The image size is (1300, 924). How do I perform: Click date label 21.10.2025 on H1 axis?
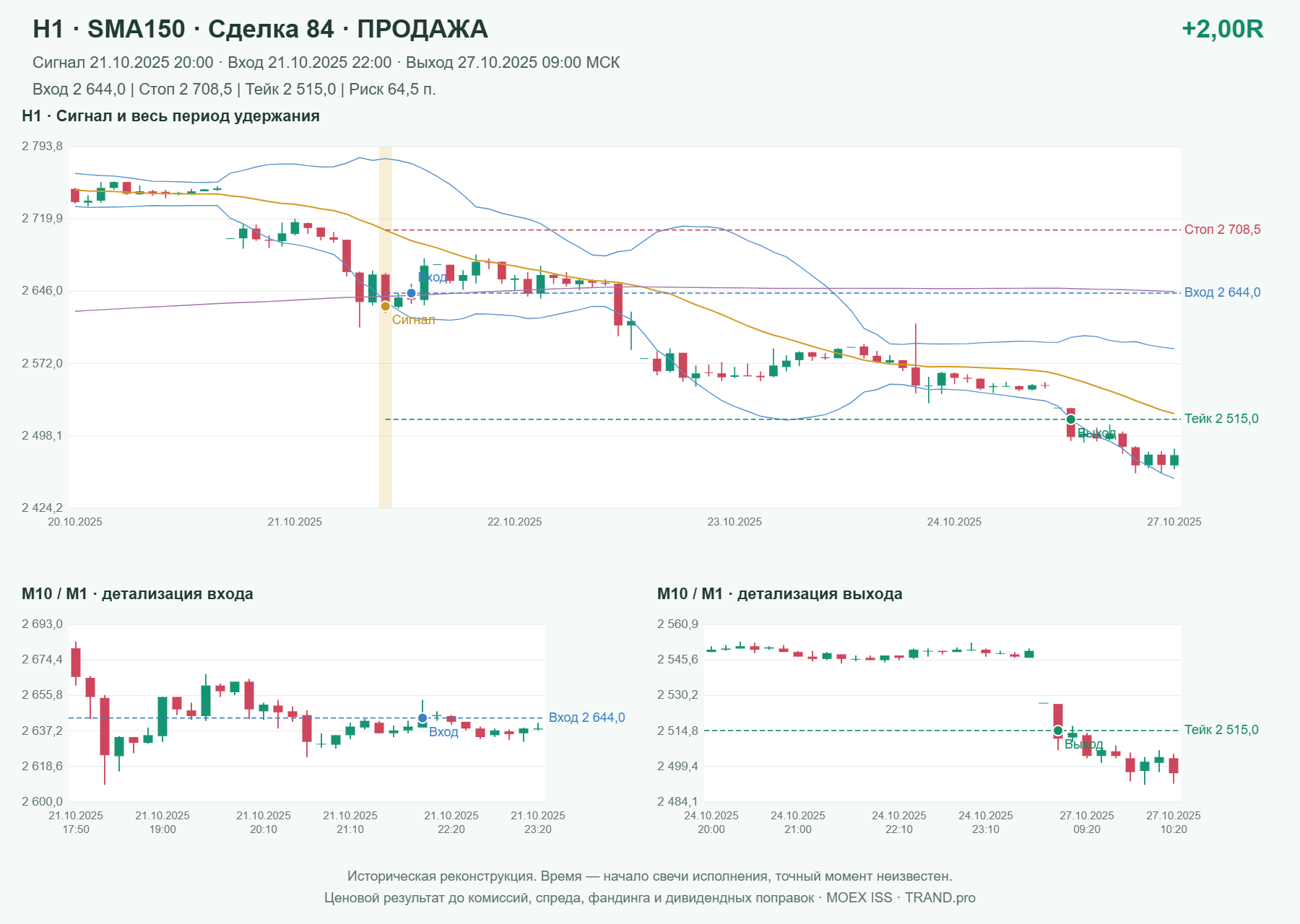295,522
